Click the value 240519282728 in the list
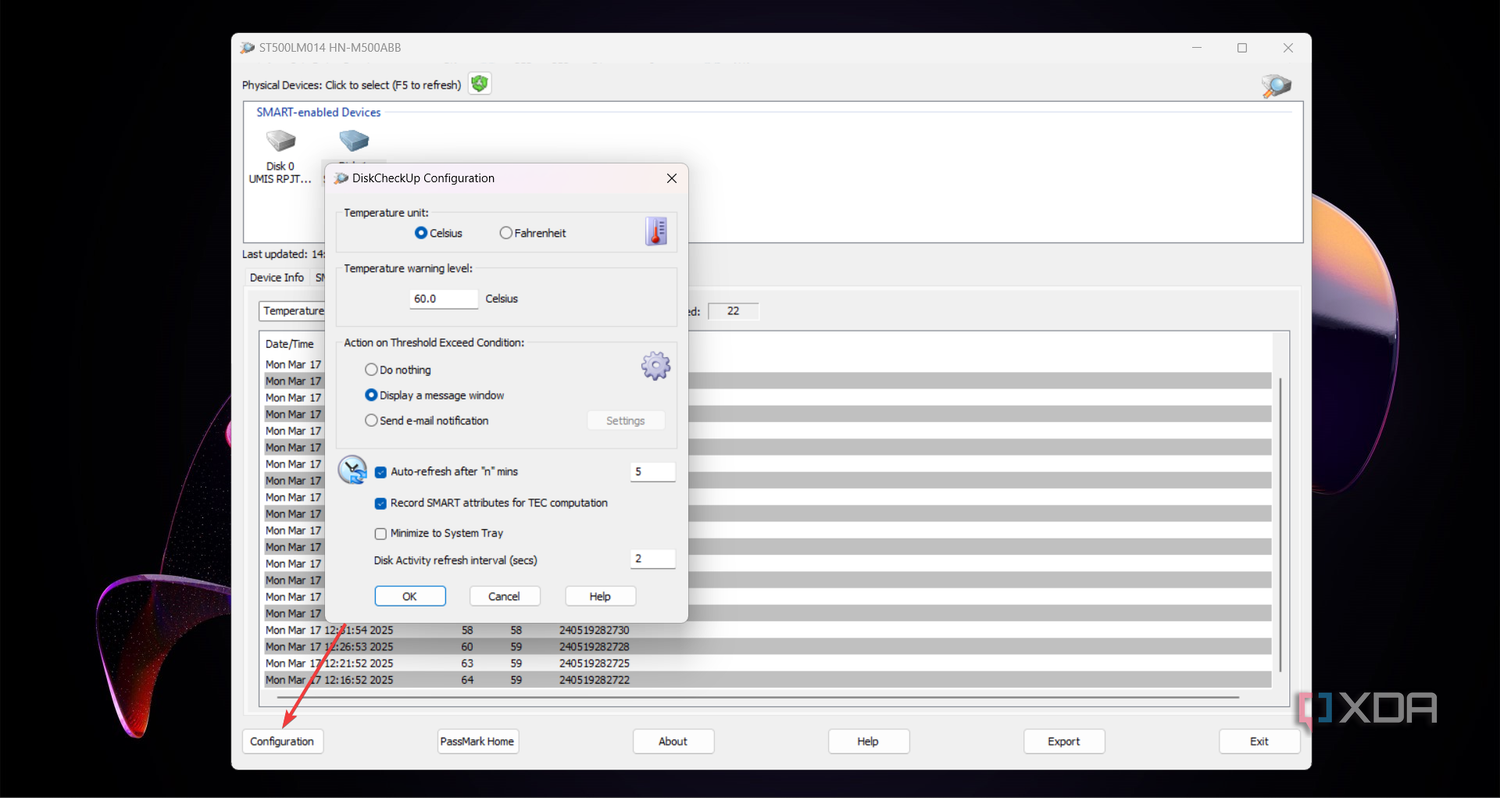This screenshot has height=798, width=1500. coord(594,647)
